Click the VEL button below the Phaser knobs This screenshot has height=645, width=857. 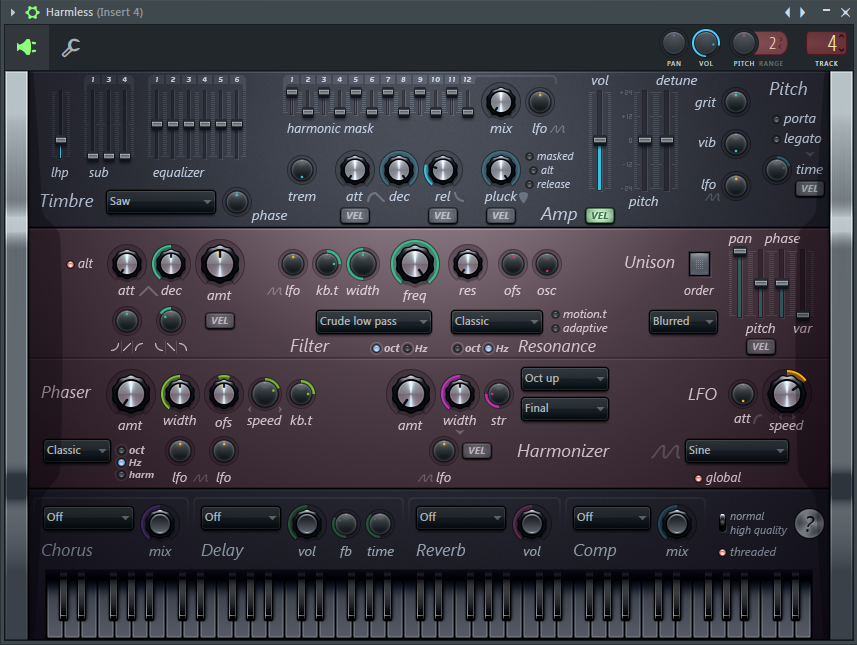pos(477,451)
